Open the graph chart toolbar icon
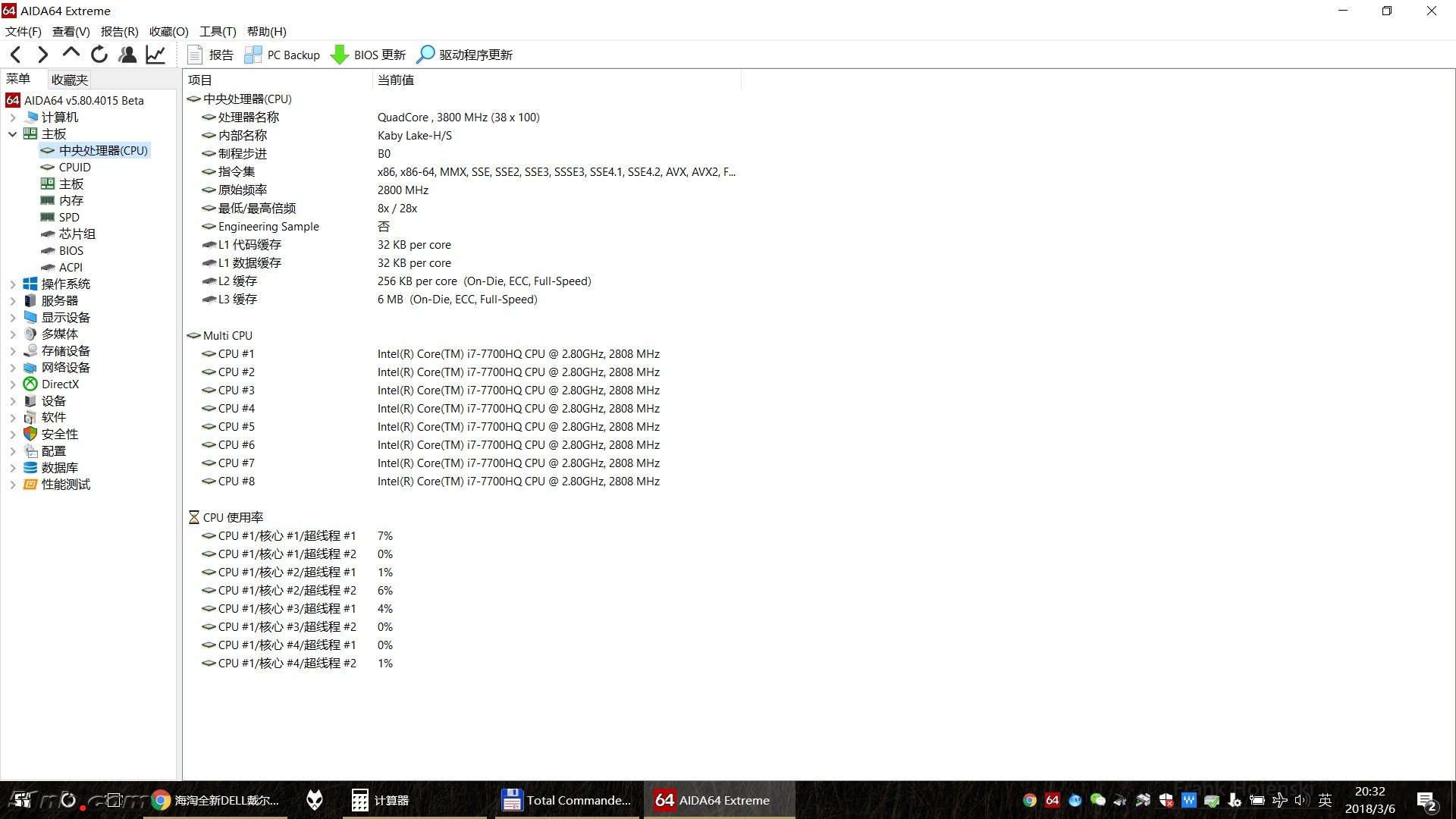1456x819 pixels. click(155, 55)
